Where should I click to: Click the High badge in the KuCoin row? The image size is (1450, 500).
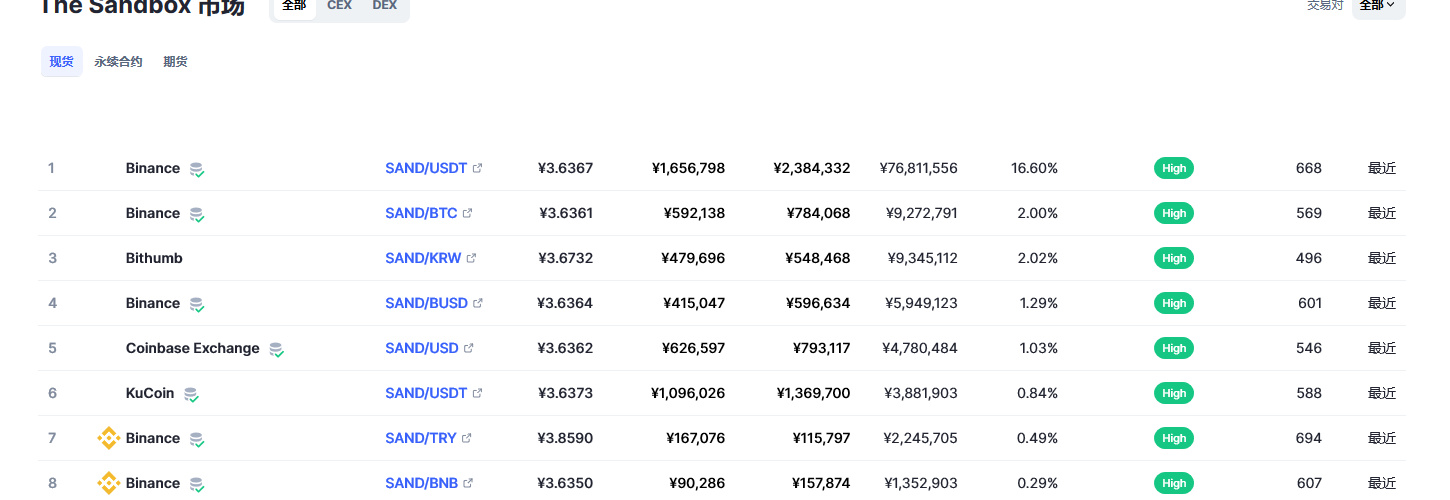[x=1174, y=393]
